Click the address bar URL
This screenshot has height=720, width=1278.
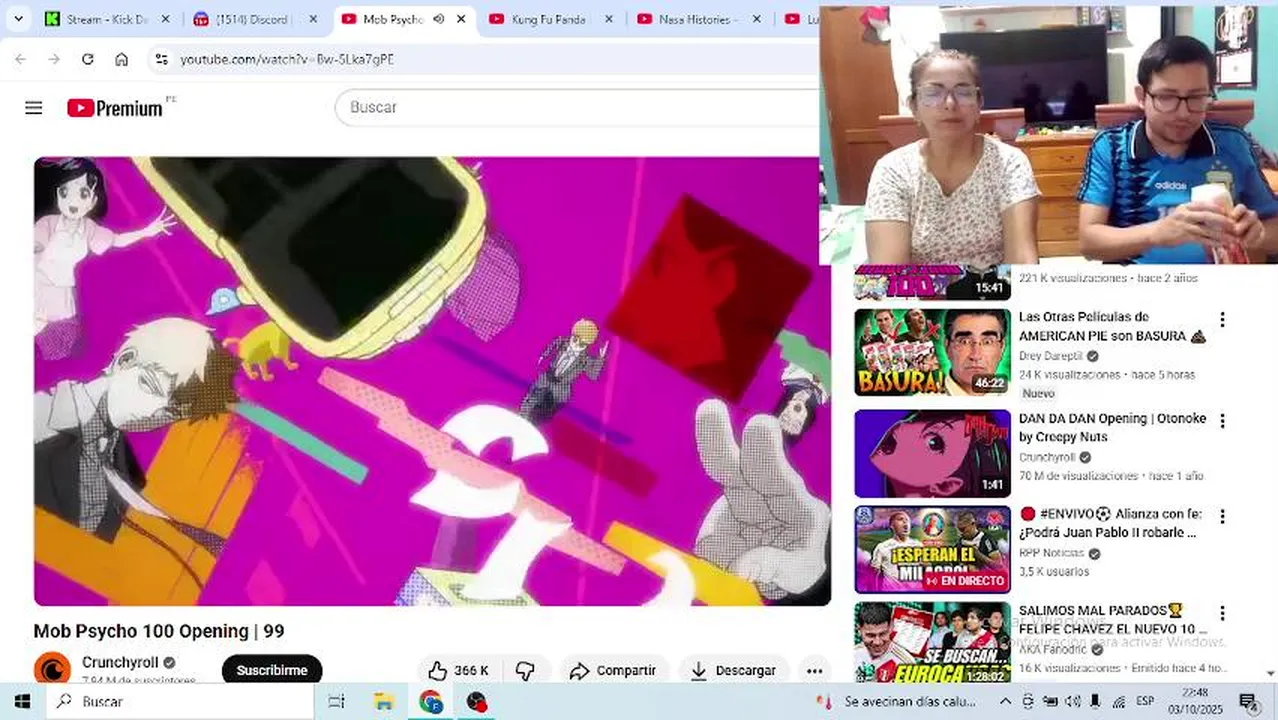point(287,59)
